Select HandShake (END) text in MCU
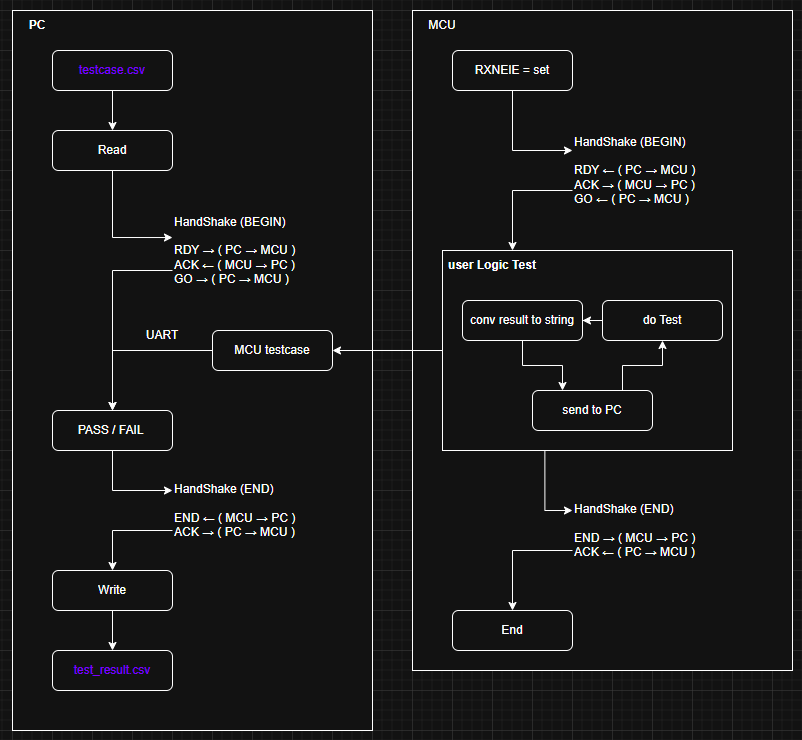This screenshot has height=740, width=802. tap(623, 509)
